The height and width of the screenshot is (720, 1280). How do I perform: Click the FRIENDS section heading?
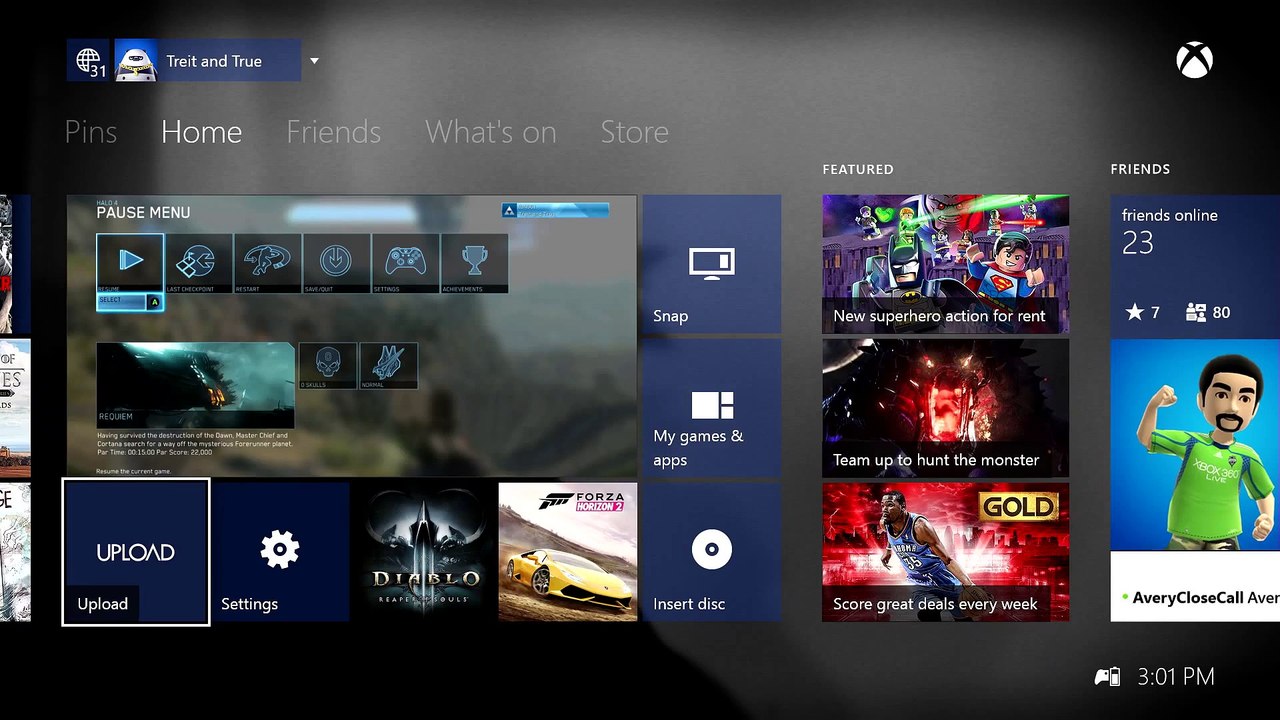click(x=1140, y=169)
